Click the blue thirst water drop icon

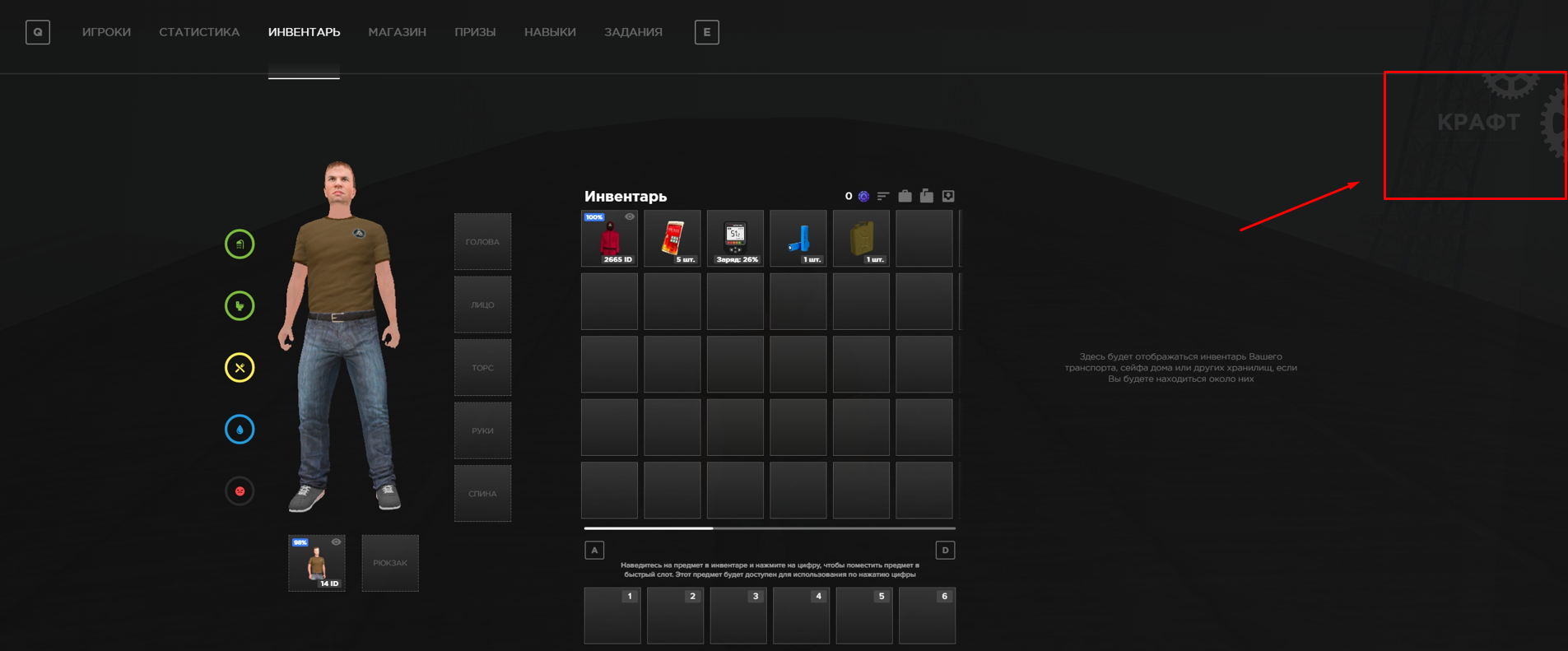(x=240, y=430)
